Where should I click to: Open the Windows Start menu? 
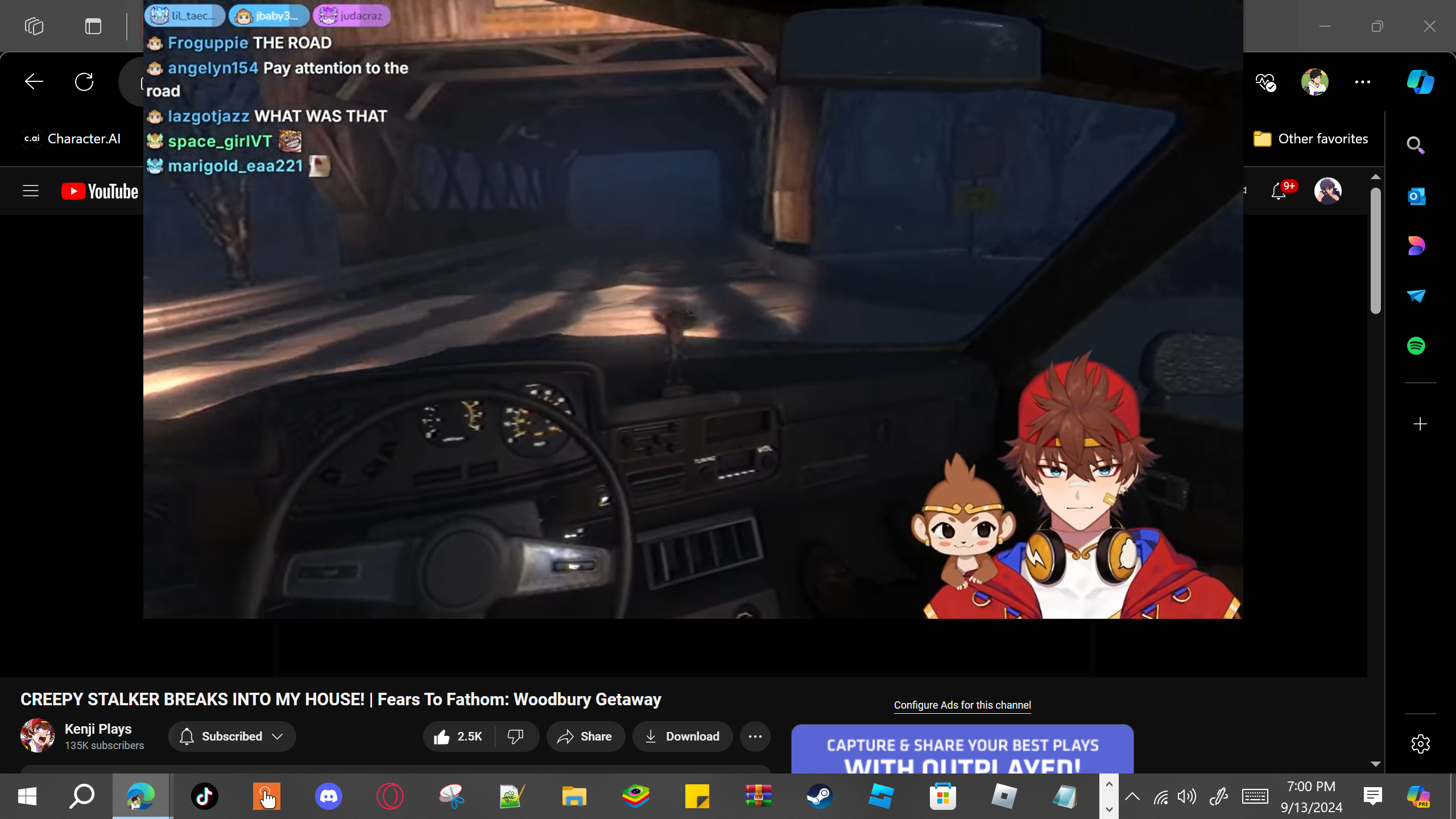[x=27, y=796]
